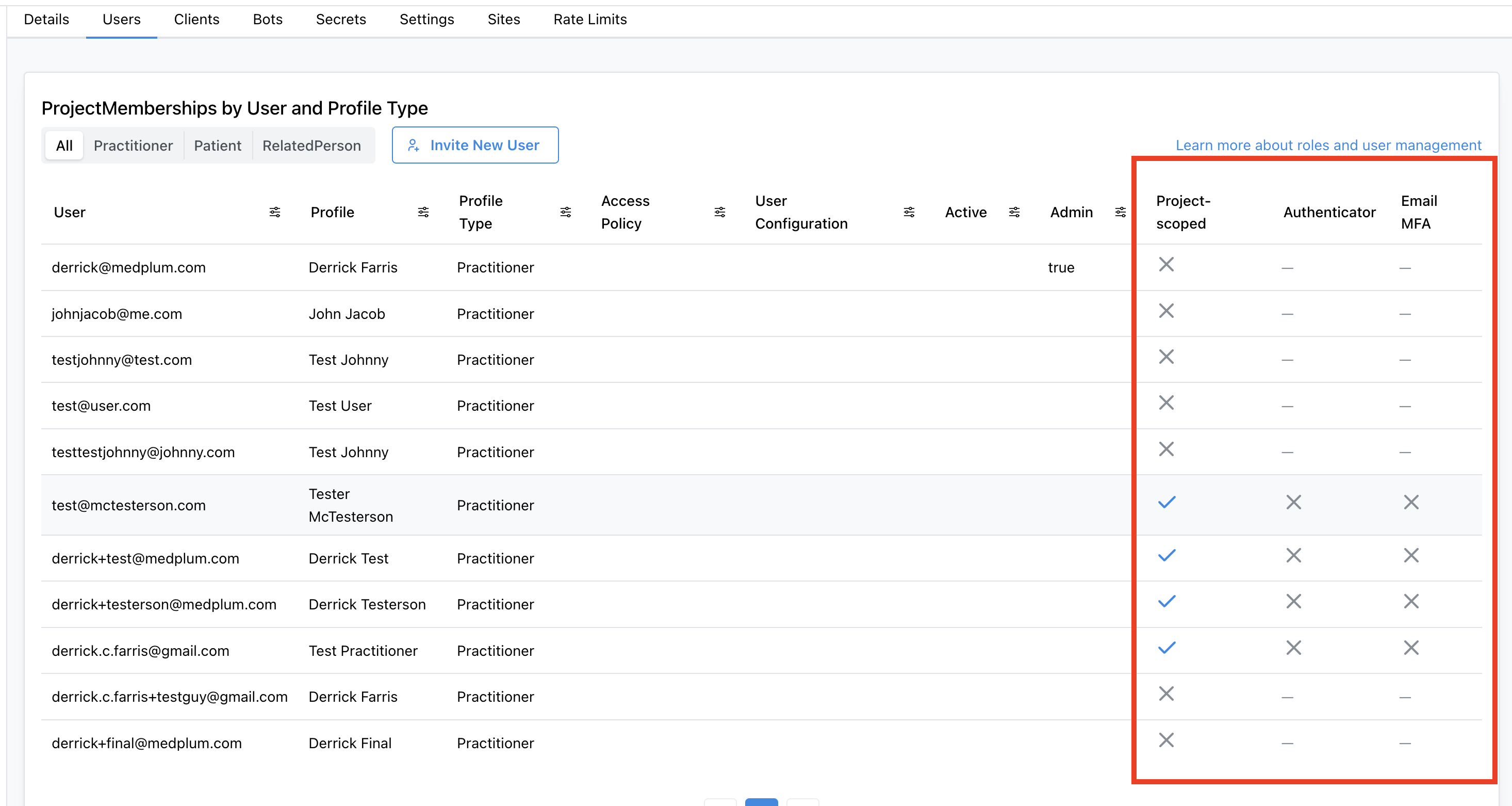Image resolution: width=1512 pixels, height=806 pixels.
Task: Click the Test User profile name
Action: [340, 406]
